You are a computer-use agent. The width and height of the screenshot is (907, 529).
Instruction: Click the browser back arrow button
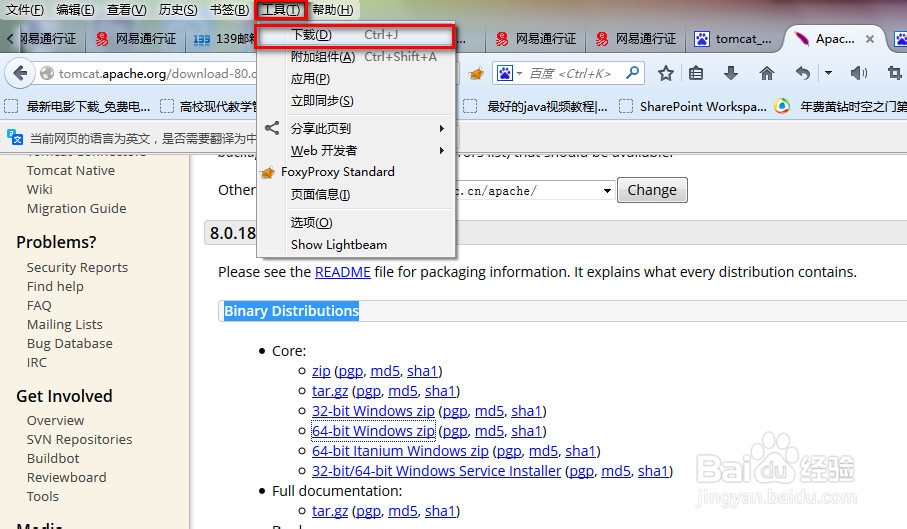[x=20, y=73]
